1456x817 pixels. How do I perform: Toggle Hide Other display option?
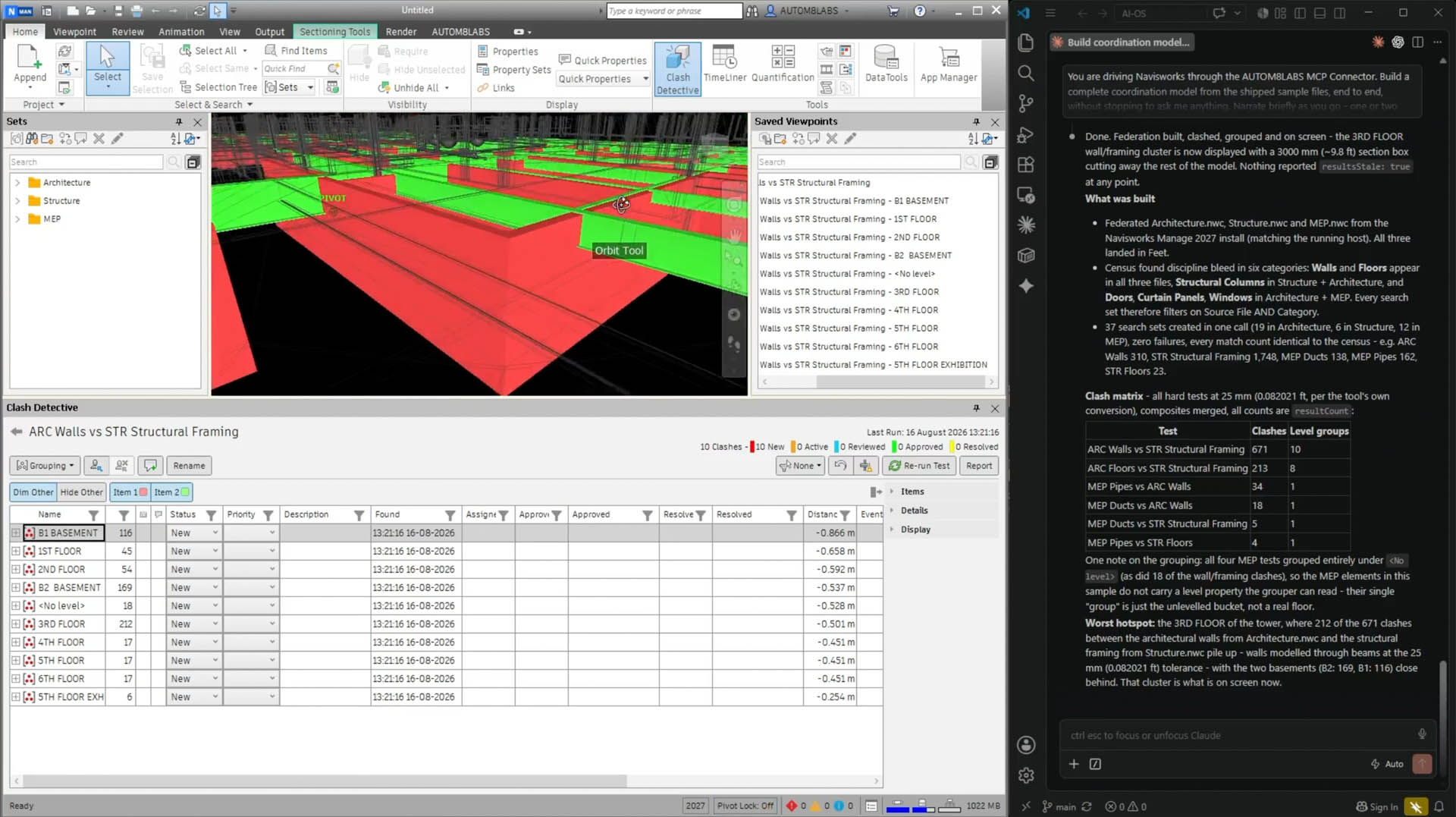tap(81, 492)
